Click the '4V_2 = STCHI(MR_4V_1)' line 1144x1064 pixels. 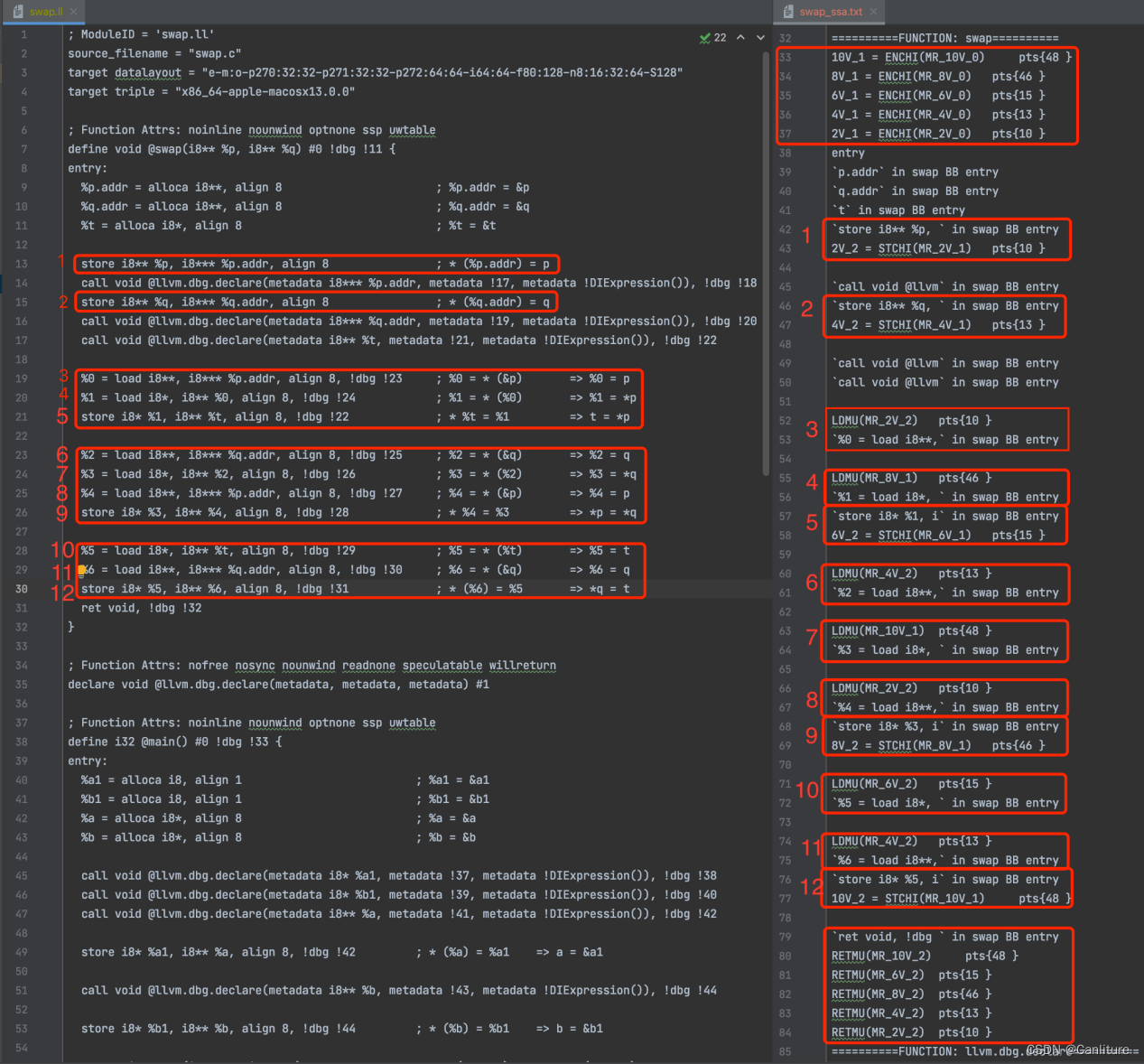[938, 324]
